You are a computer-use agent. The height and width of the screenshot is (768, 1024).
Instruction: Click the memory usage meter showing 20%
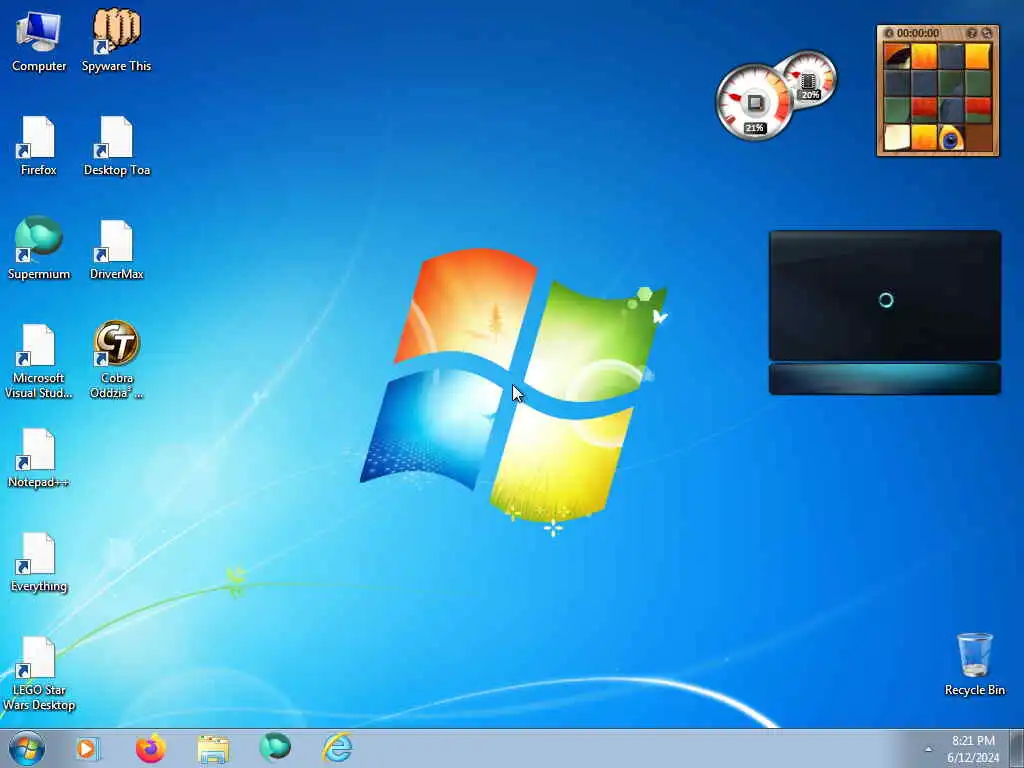810,80
